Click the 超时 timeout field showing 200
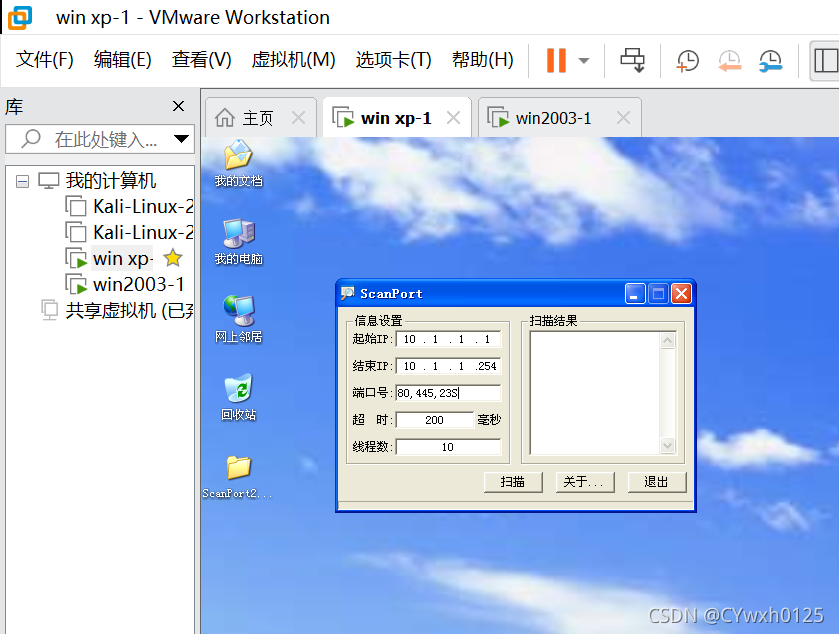The image size is (839, 634). click(434, 420)
